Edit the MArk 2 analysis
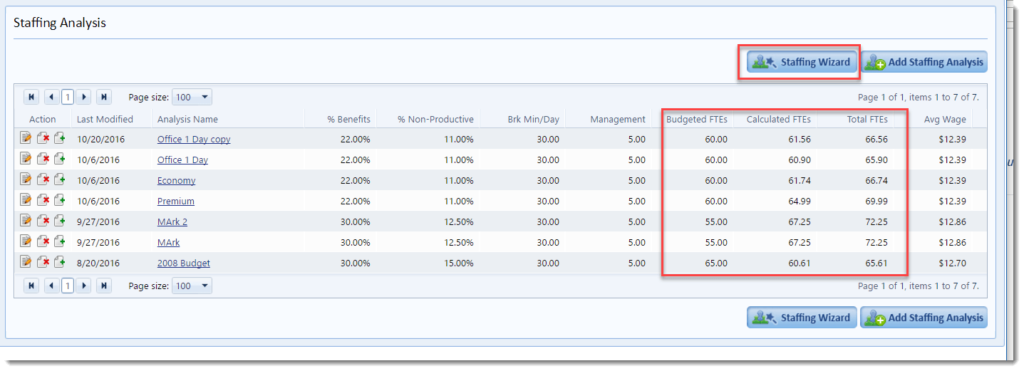1024x371 pixels. [26, 221]
